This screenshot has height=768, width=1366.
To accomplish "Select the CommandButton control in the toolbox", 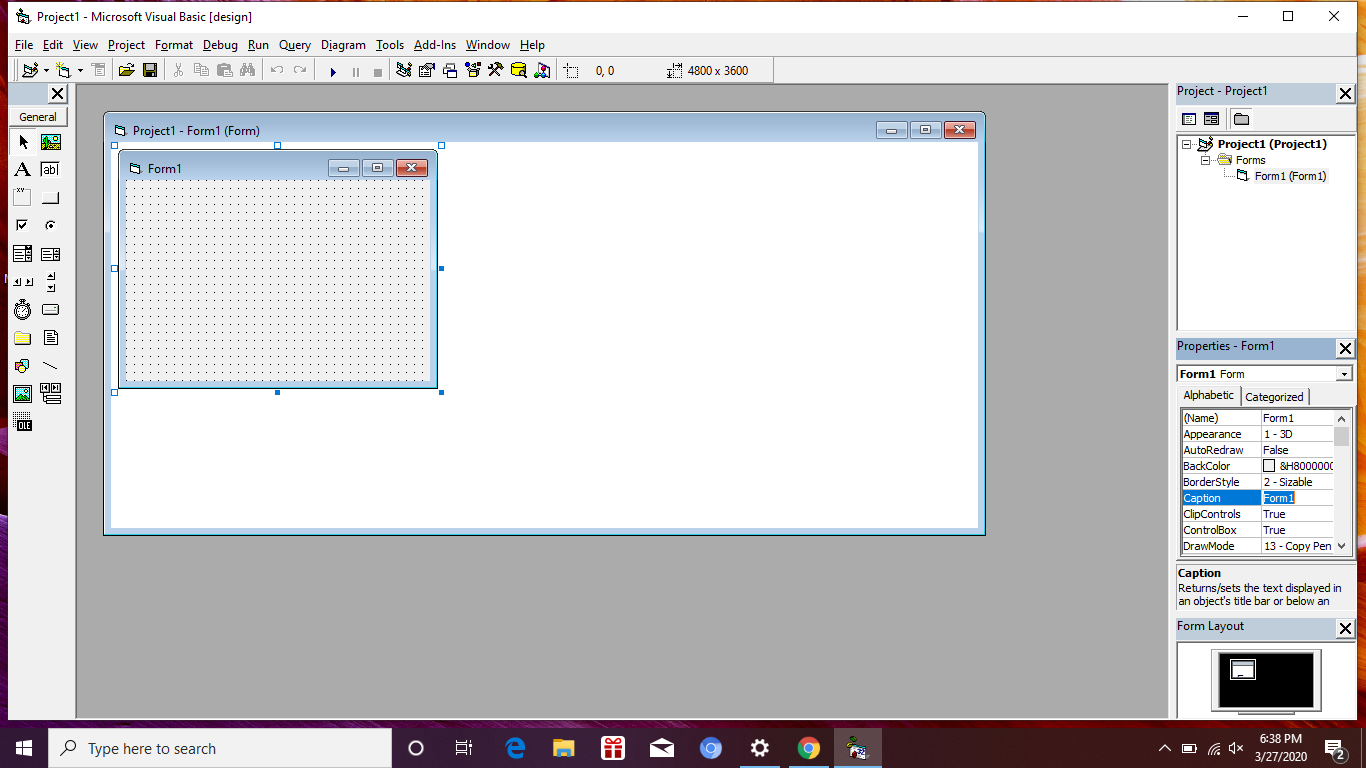I will (51, 198).
